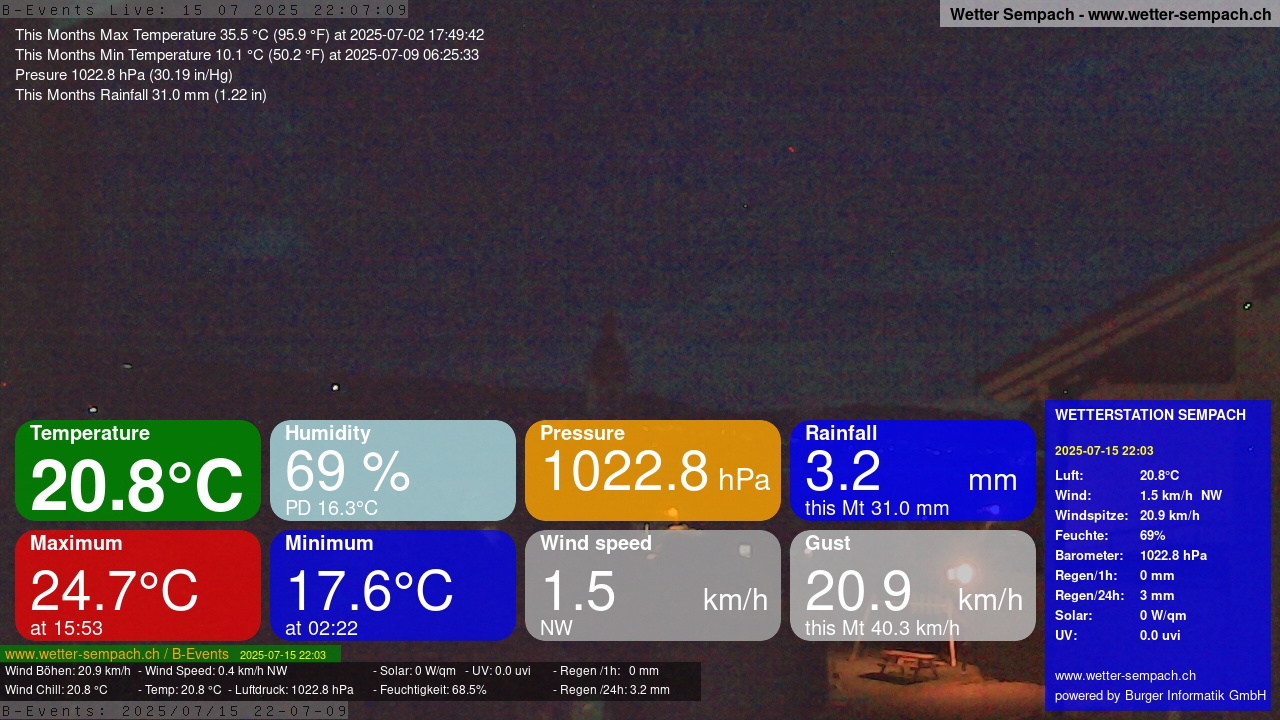
Task: Click 'Regen /24h: 3.2 mm' in status bar
Action: 612,690
